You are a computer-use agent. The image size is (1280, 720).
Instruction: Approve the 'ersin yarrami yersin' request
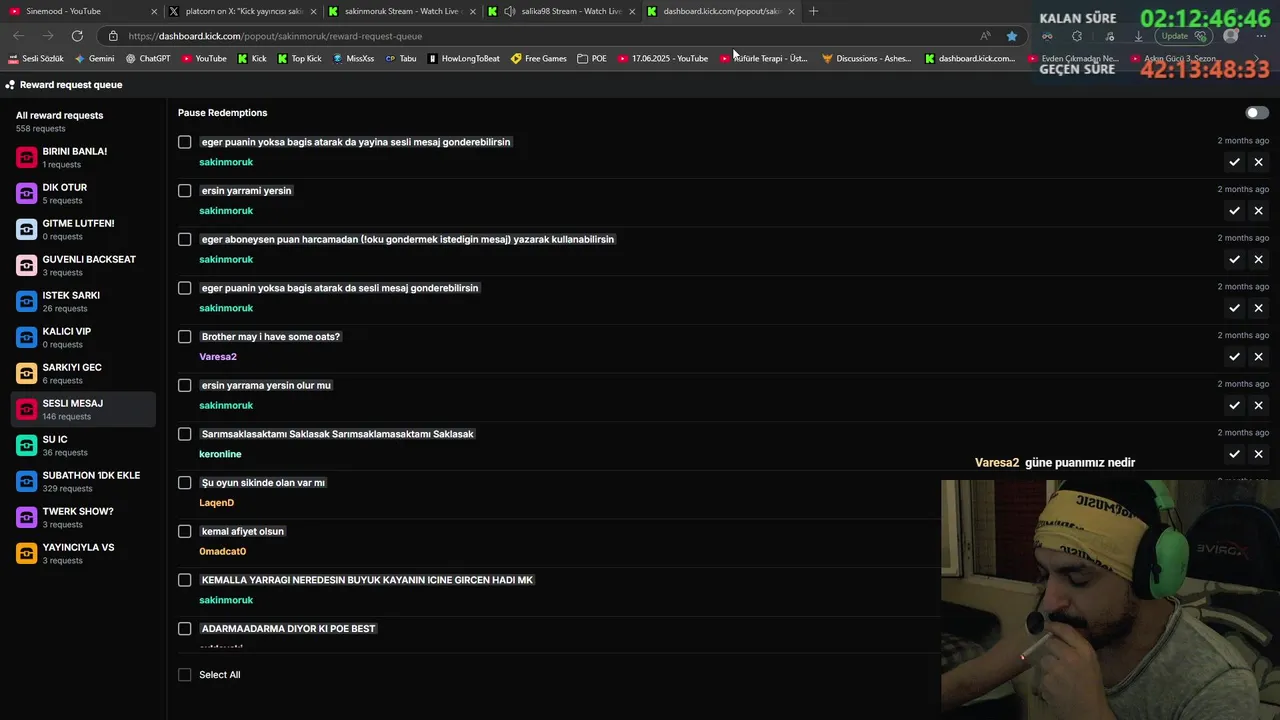[x=1234, y=211]
